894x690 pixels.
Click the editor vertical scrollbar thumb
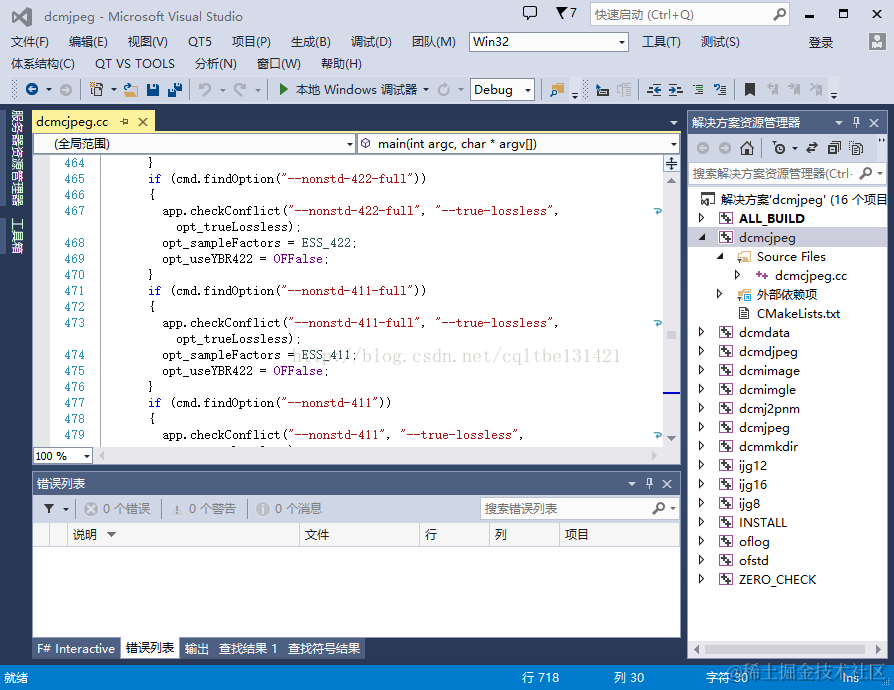[x=671, y=335]
